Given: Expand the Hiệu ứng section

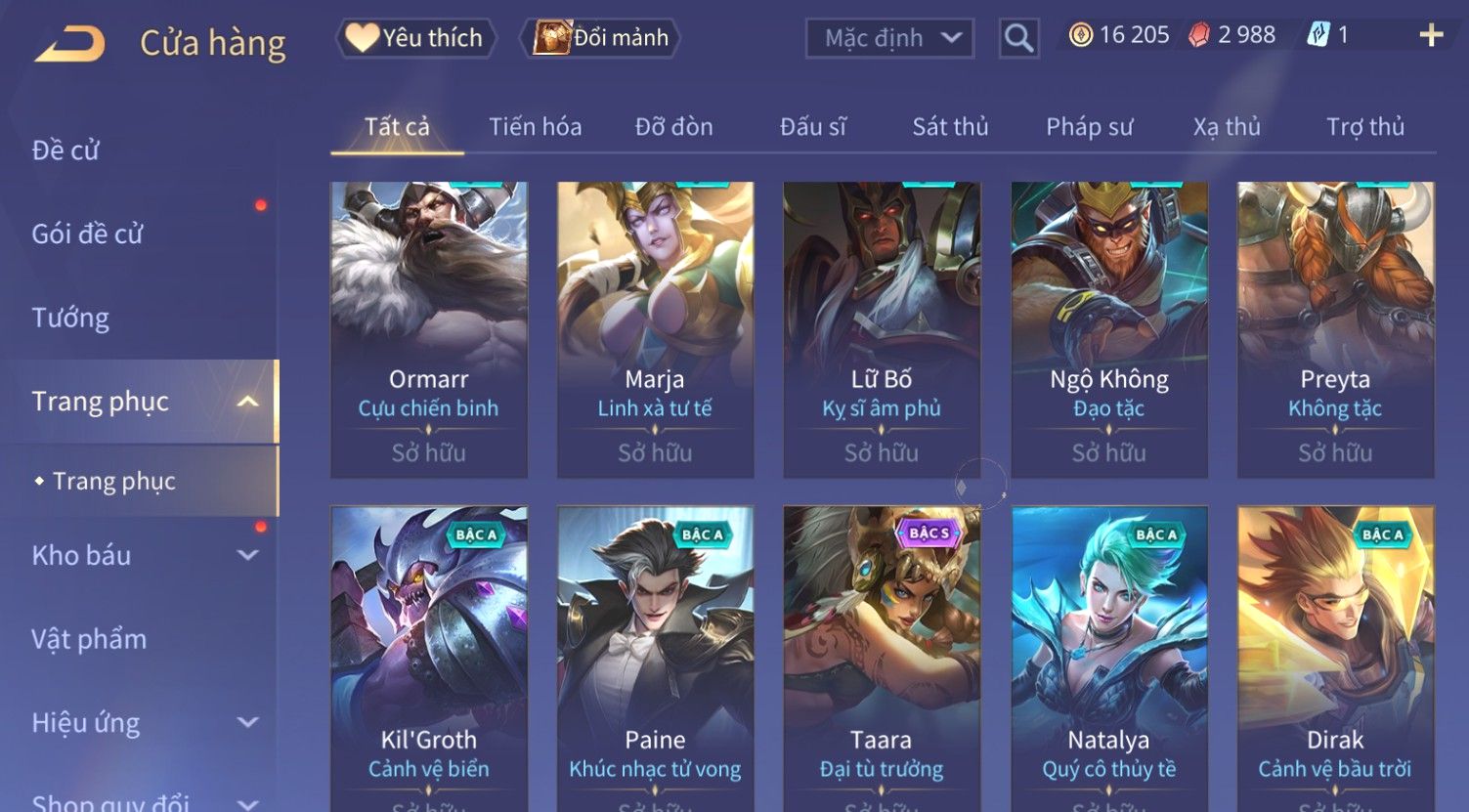Looking at the screenshot, I should tap(248, 723).
